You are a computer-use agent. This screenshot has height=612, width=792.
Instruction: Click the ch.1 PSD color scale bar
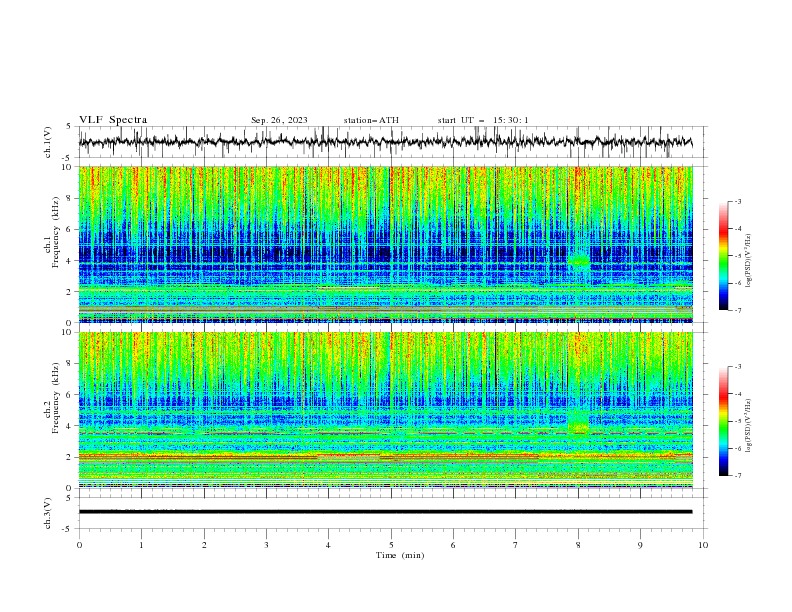click(723, 256)
